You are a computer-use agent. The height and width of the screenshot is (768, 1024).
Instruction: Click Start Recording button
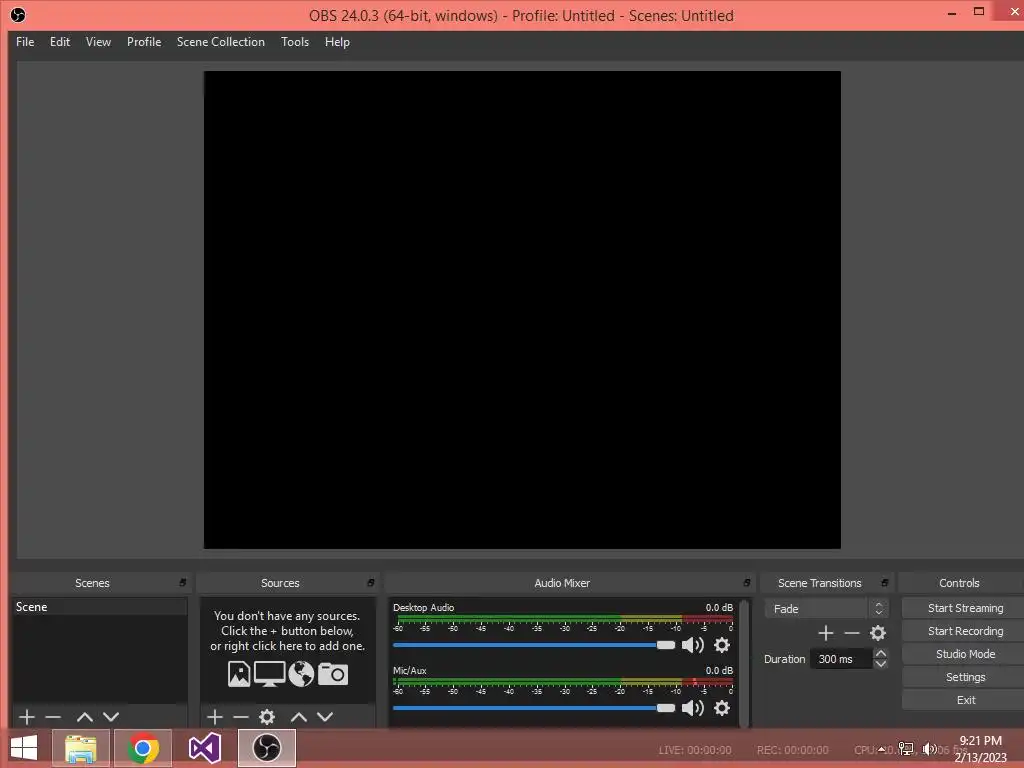point(965,631)
